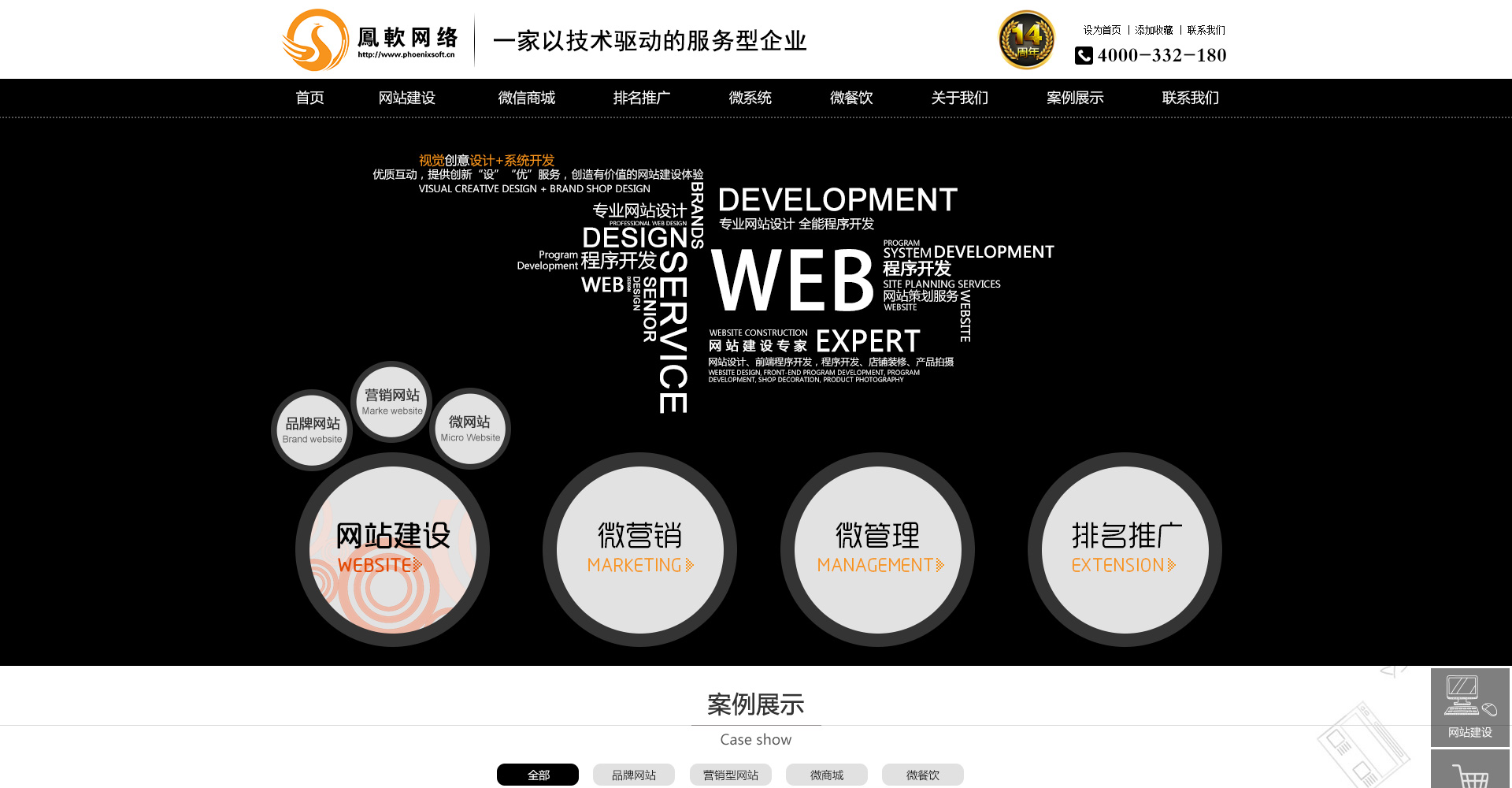Open the 微营销 MARKETING circle

tap(639, 549)
